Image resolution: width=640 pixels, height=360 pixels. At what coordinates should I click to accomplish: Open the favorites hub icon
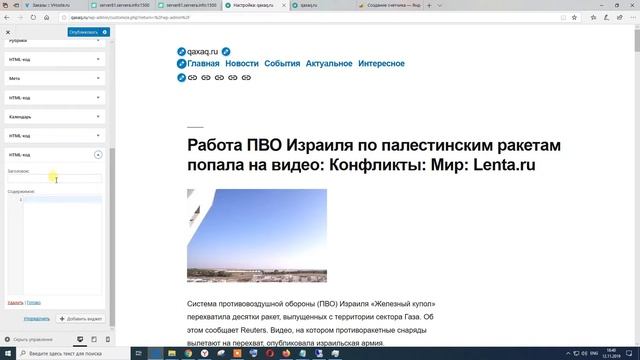click(x=593, y=18)
